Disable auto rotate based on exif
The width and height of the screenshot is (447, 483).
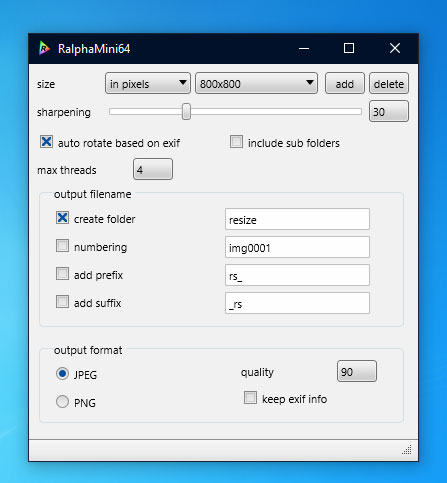[x=46, y=142]
